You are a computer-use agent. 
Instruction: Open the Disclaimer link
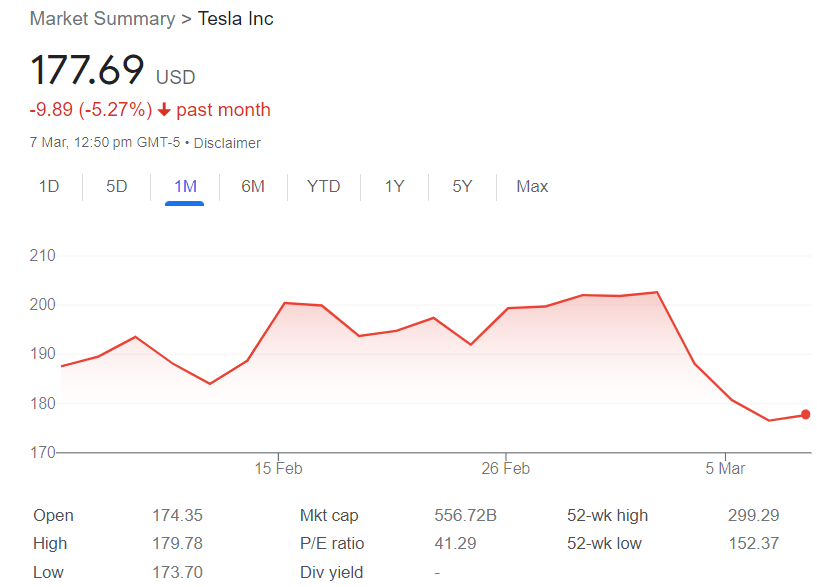227,143
